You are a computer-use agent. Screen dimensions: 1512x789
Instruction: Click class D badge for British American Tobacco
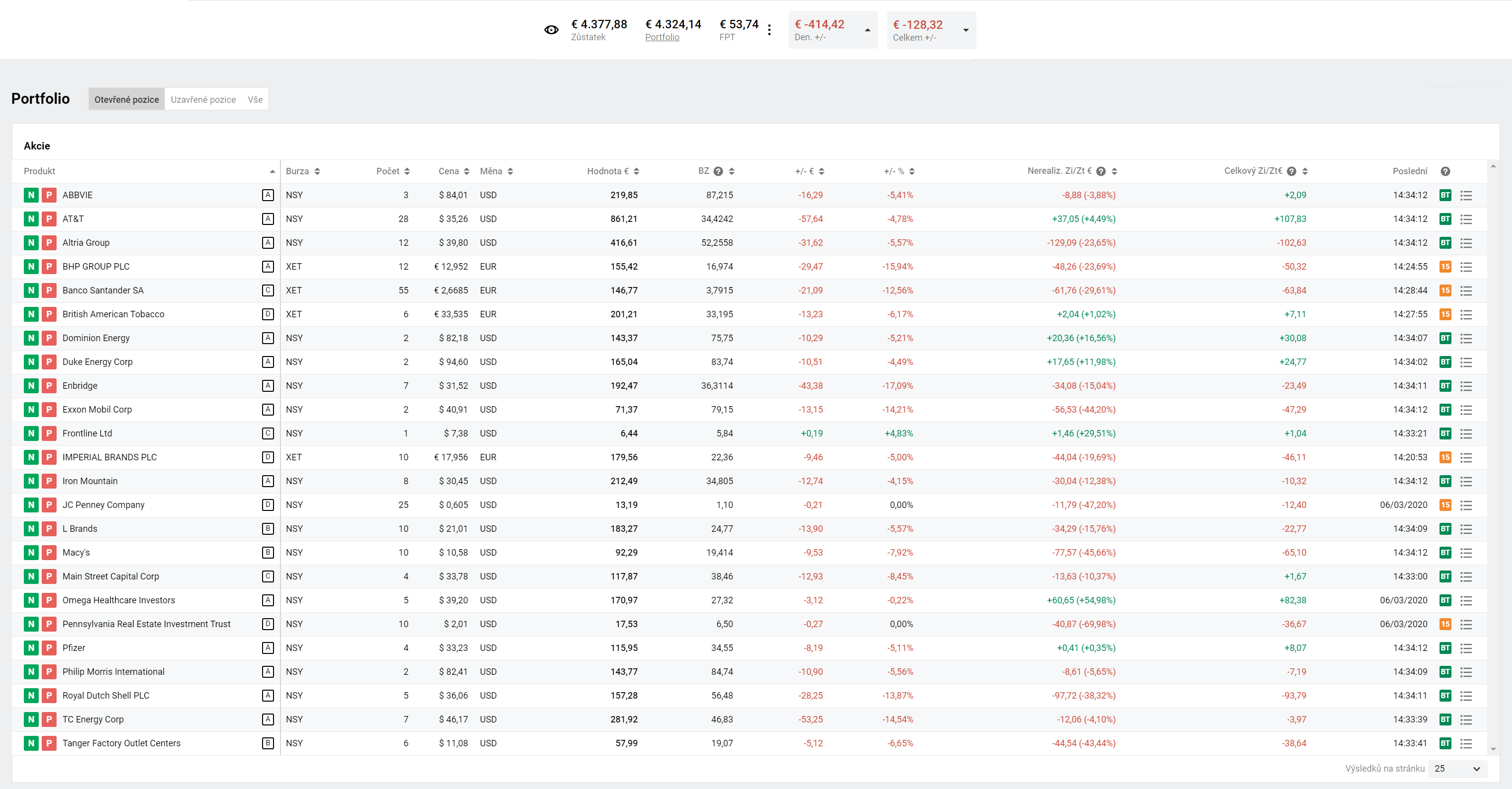(268, 314)
